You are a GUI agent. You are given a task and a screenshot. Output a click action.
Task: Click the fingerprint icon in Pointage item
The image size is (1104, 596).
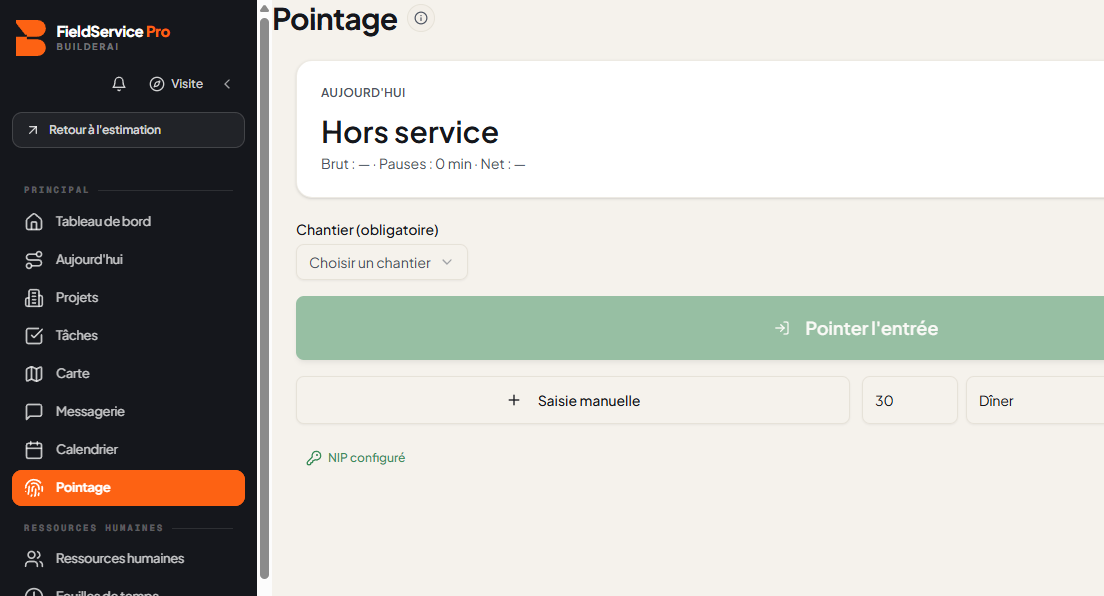34,488
